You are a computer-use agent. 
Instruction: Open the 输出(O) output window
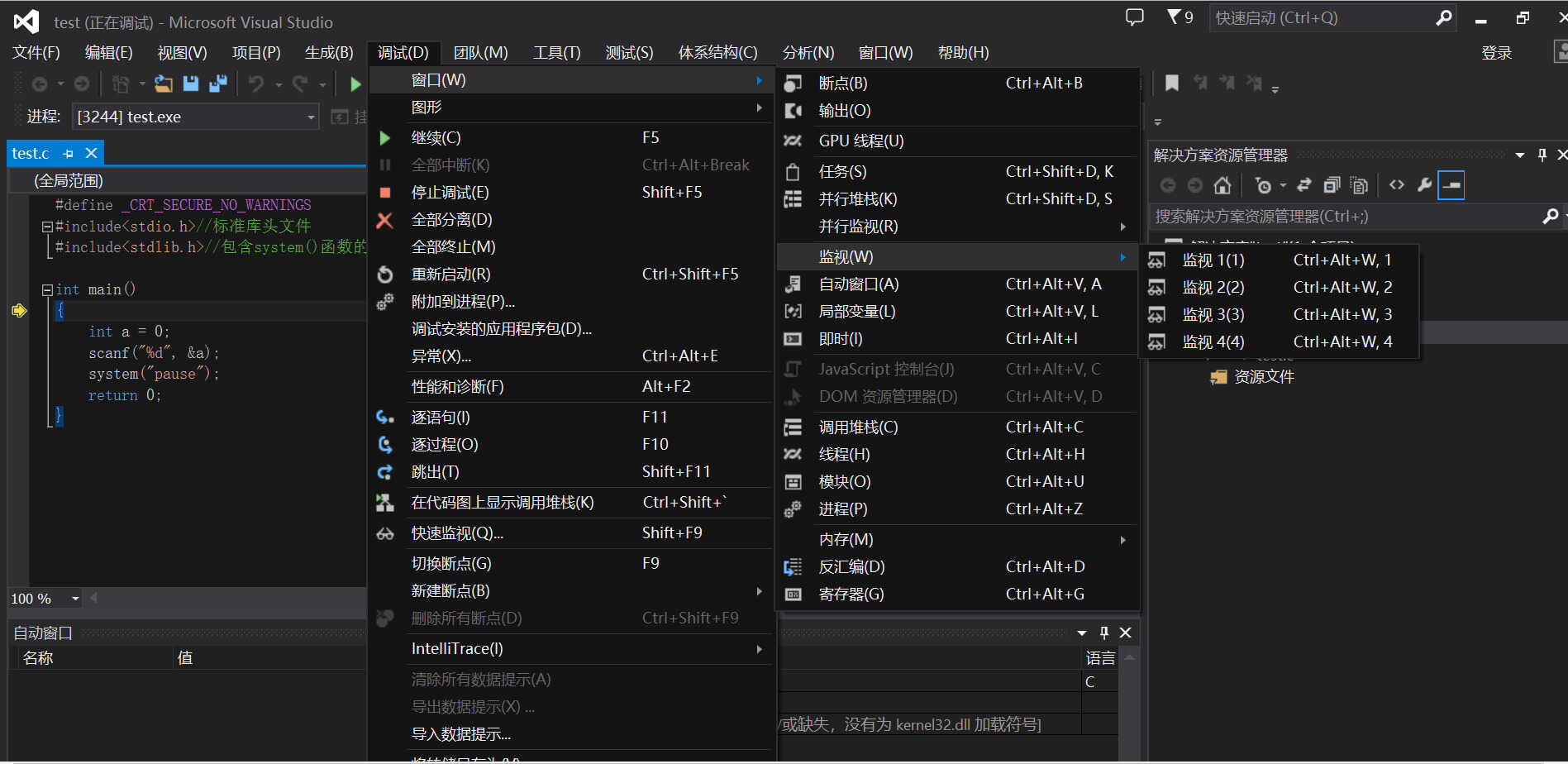click(957, 111)
